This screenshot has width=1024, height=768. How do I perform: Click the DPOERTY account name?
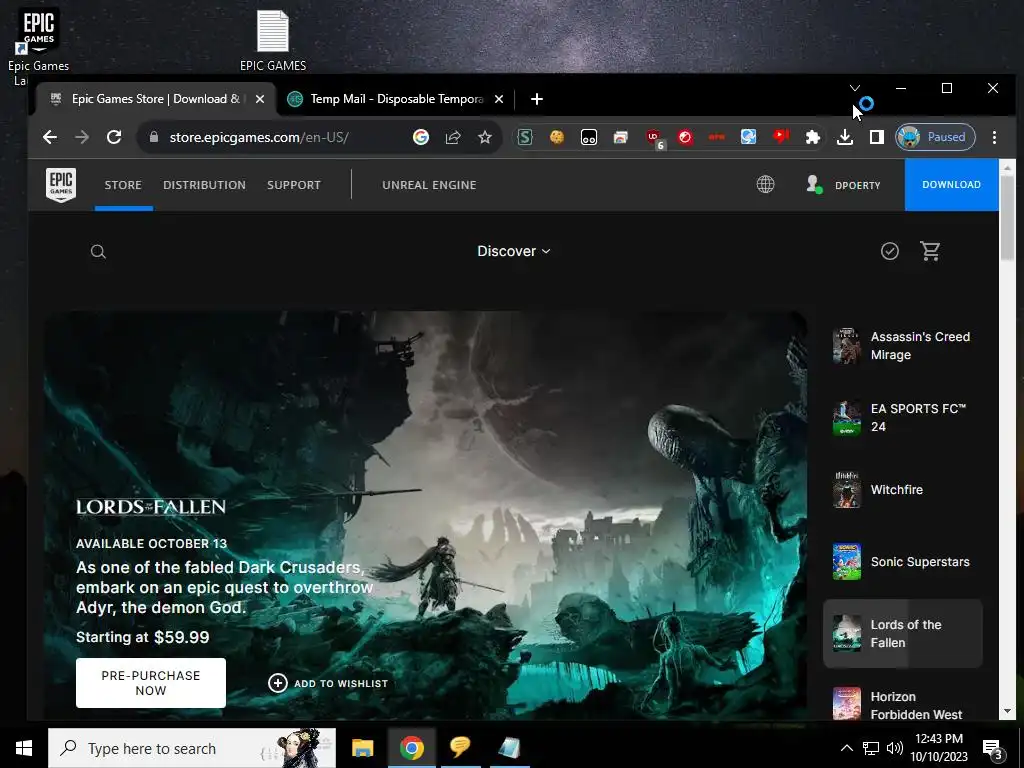coord(857,185)
